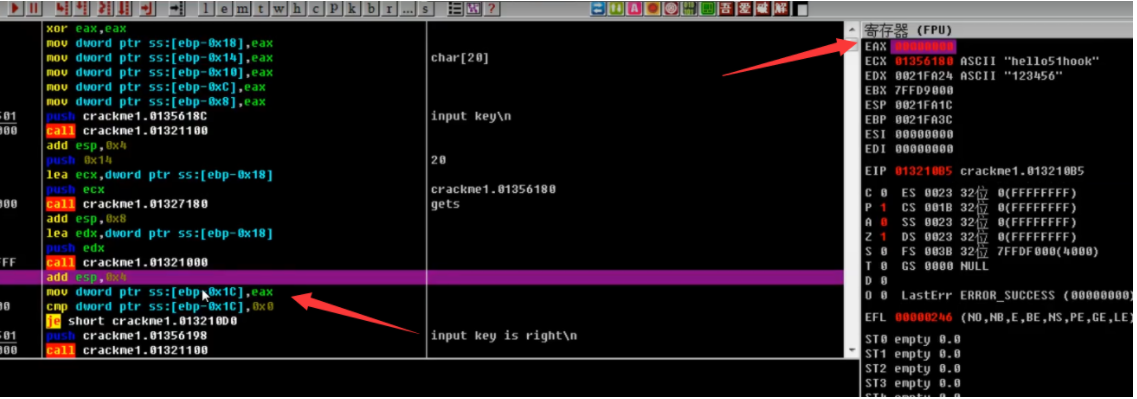The width and height of the screenshot is (1137, 399).
Task: Select EDX register showing "123456"
Action: 964,75
